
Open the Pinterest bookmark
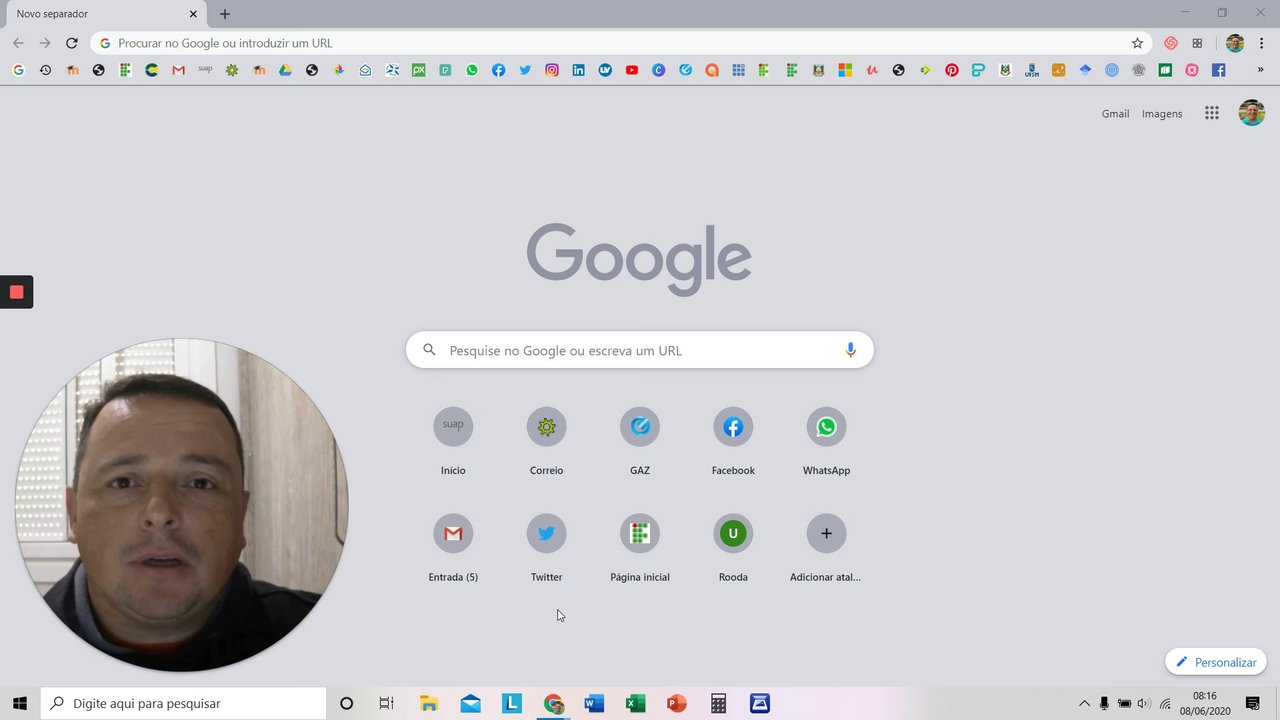coord(952,70)
